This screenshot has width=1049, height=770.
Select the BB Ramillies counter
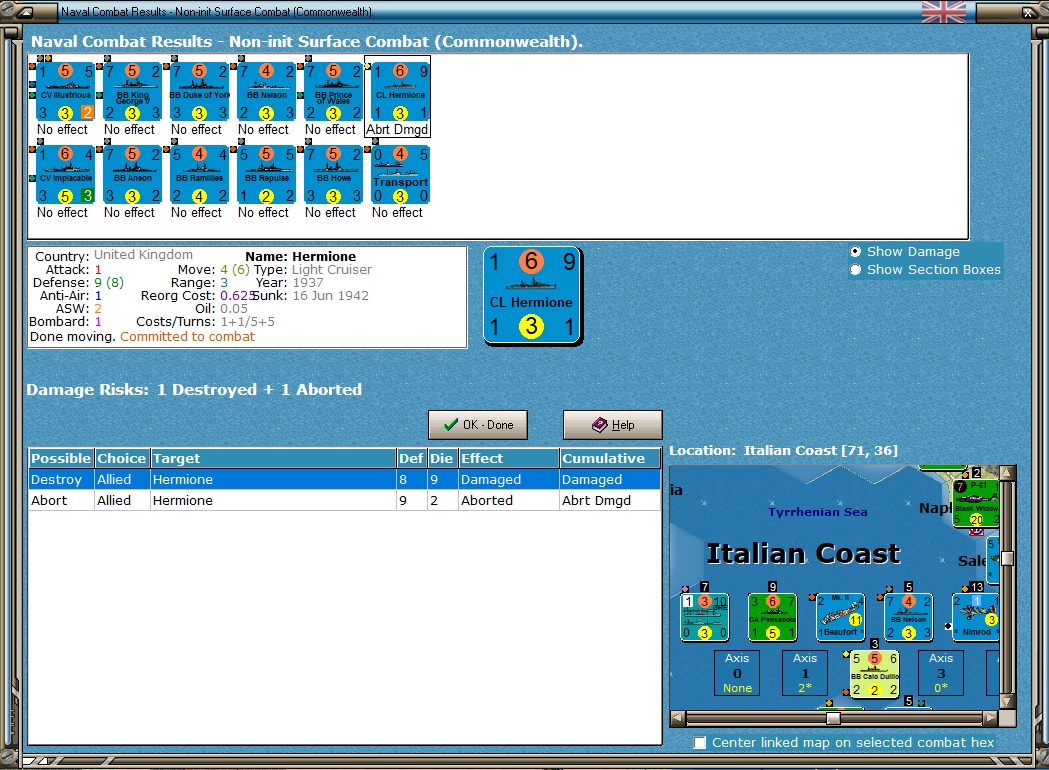click(x=199, y=175)
